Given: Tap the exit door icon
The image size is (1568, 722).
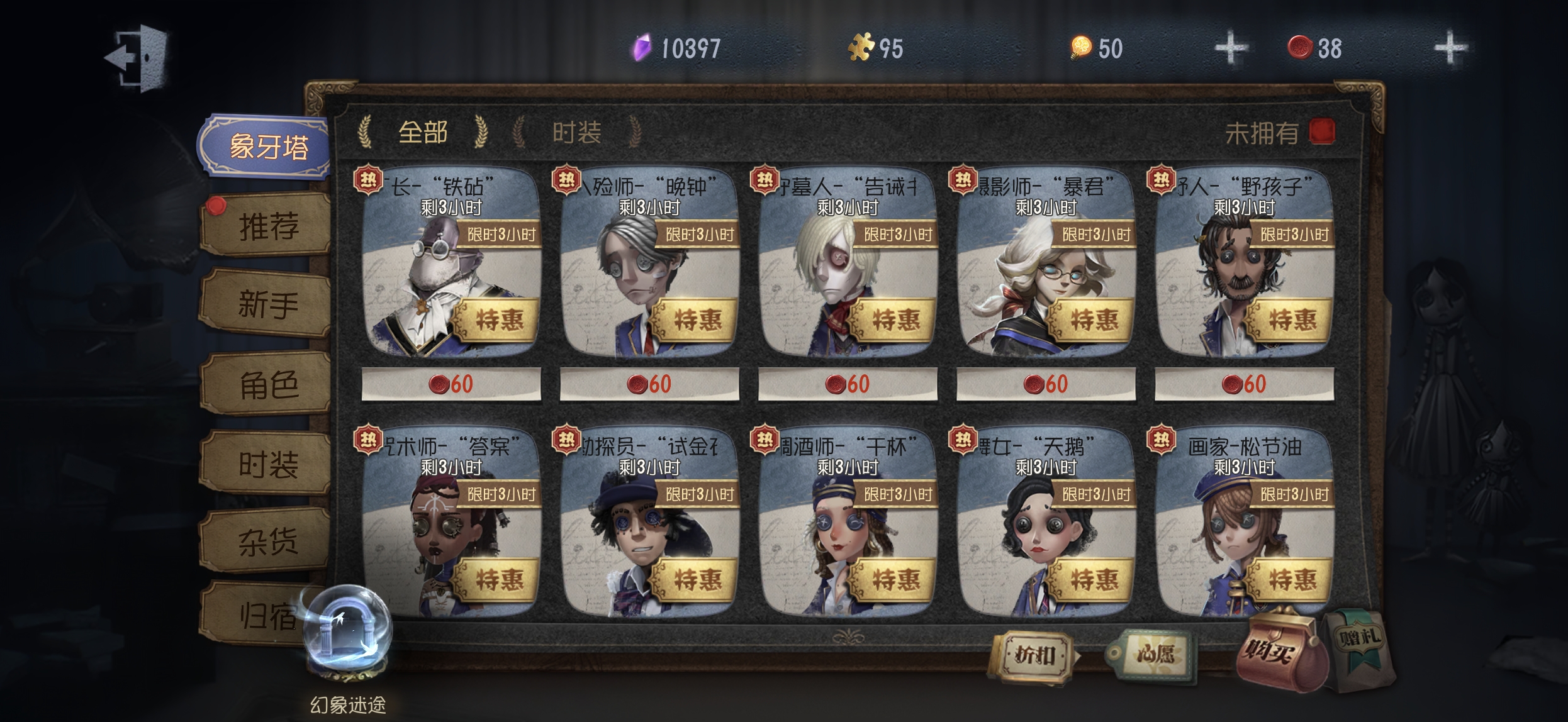Looking at the screenshot, I should [137, 58].
